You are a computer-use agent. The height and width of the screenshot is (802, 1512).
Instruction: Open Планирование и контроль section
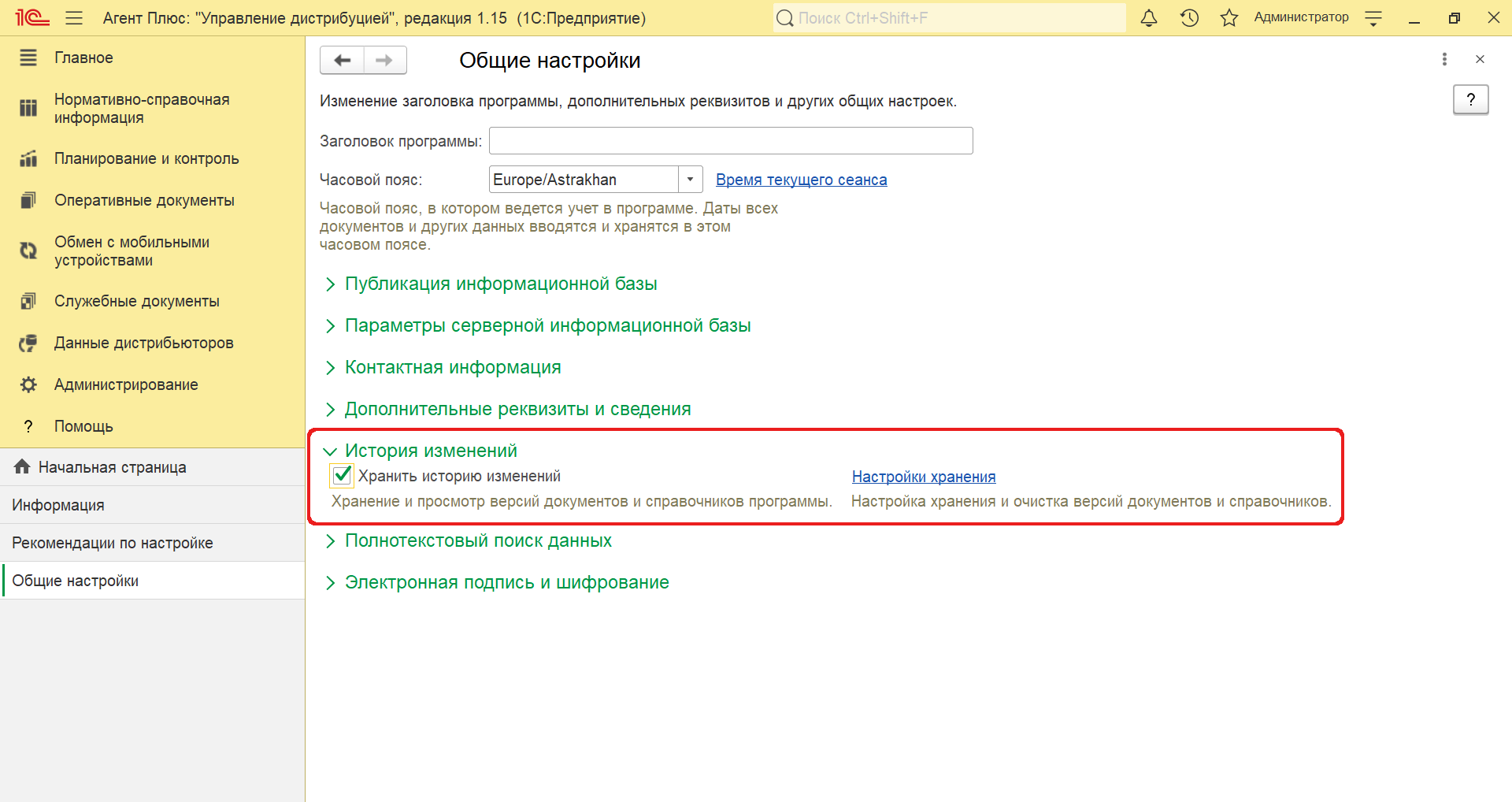146,158
